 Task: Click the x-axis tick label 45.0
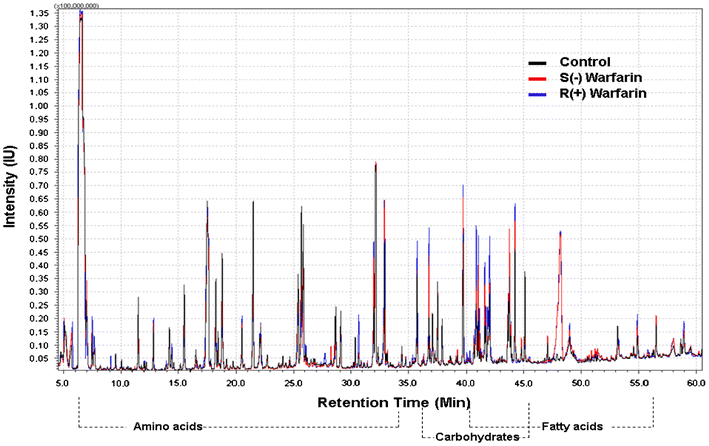tap(523, 383)
